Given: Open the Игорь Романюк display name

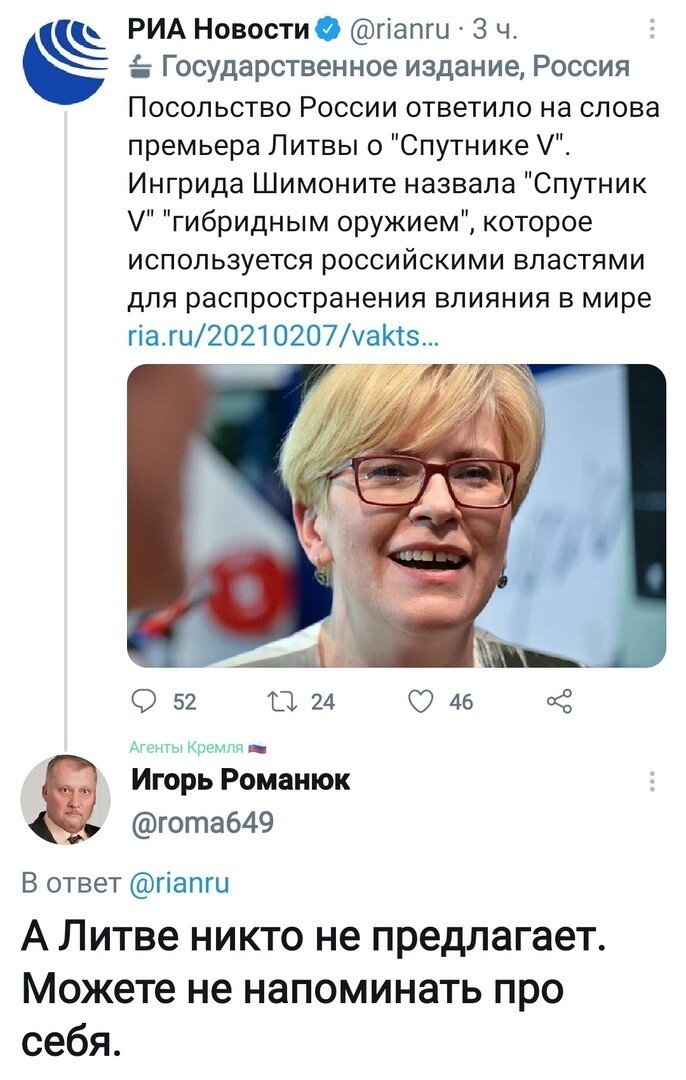Looking at the screenshot, I should pyautogui.click(x=240, y=780).
